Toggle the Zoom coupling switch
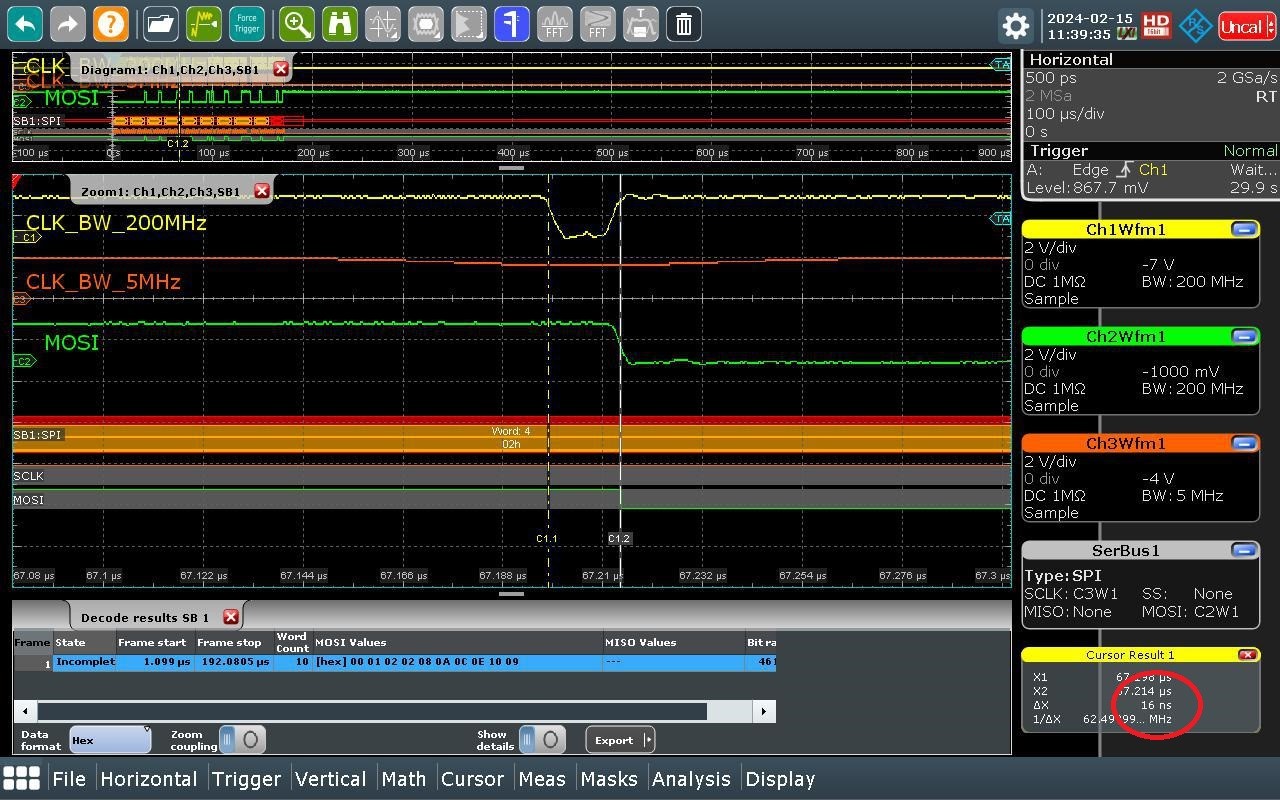Viewport: 1280px width, 800px height. [x=242, y=740]
